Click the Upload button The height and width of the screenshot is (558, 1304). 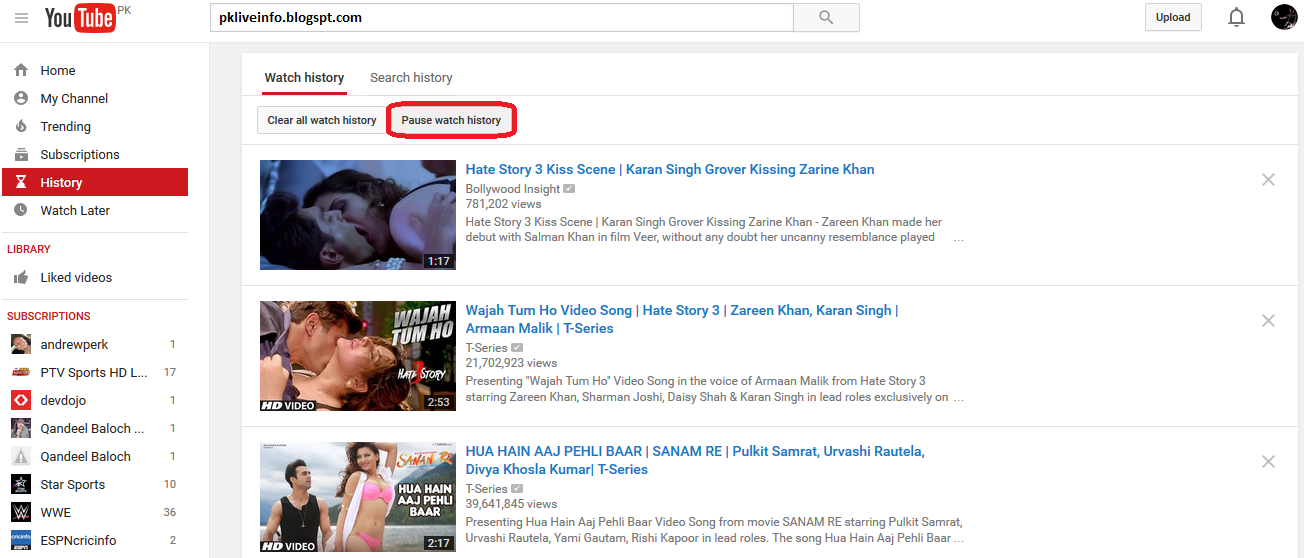point(1173,17)
